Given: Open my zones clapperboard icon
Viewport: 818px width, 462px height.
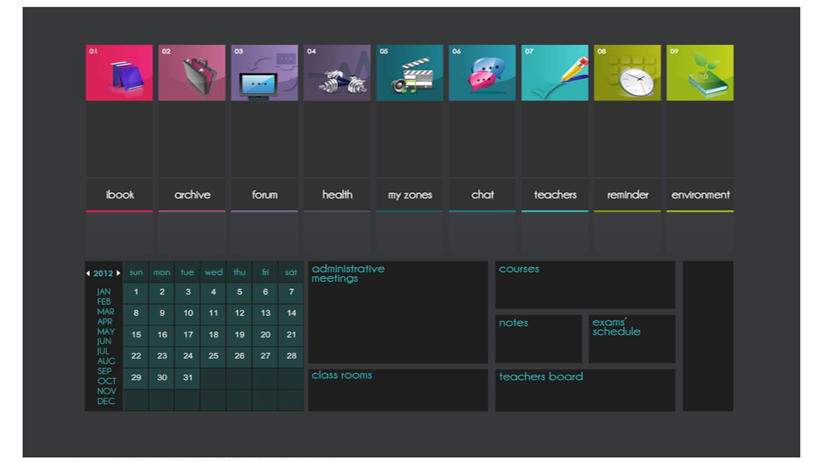Looking at the screenshot, I should 410,73.
